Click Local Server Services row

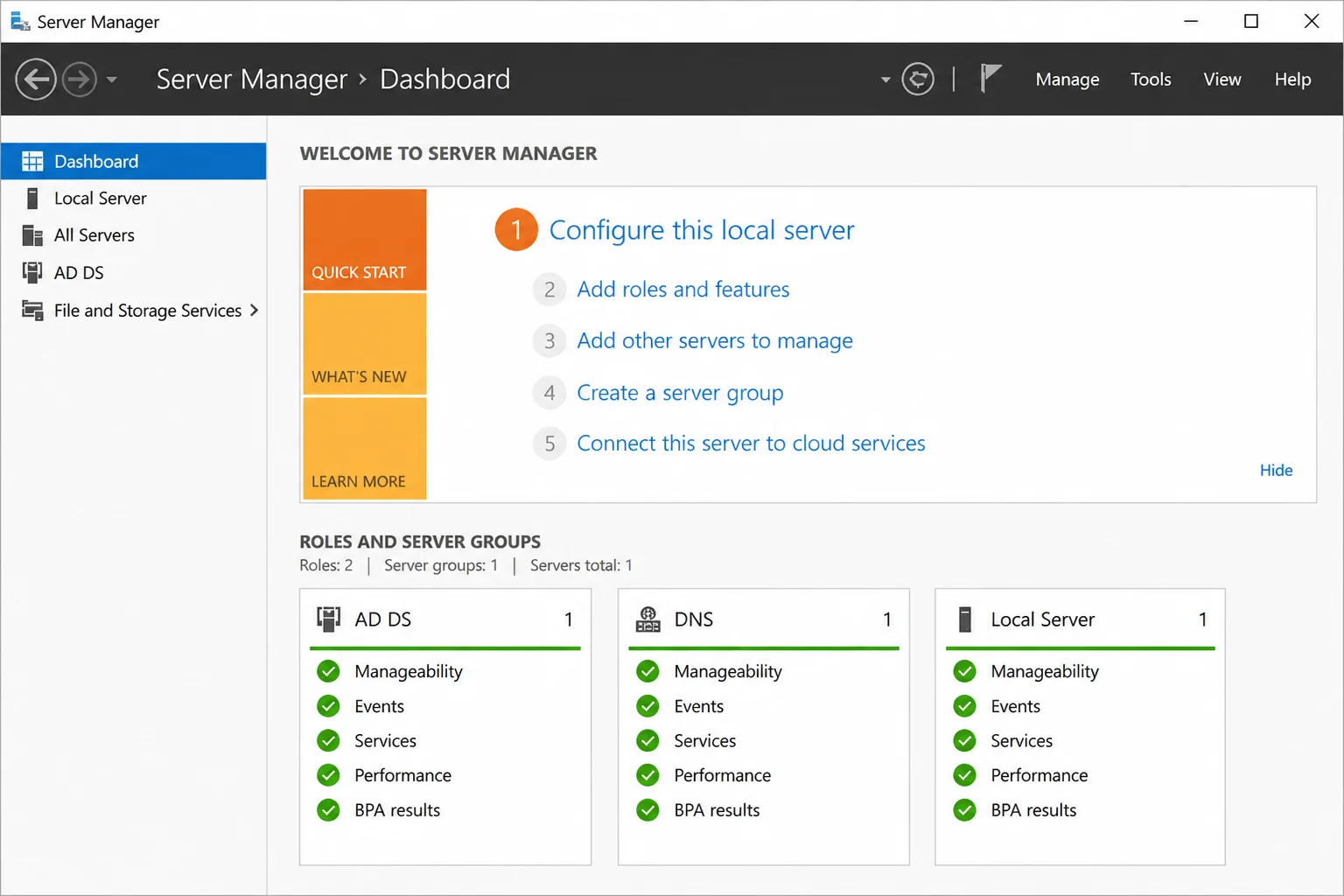(x=1081, y=741)
